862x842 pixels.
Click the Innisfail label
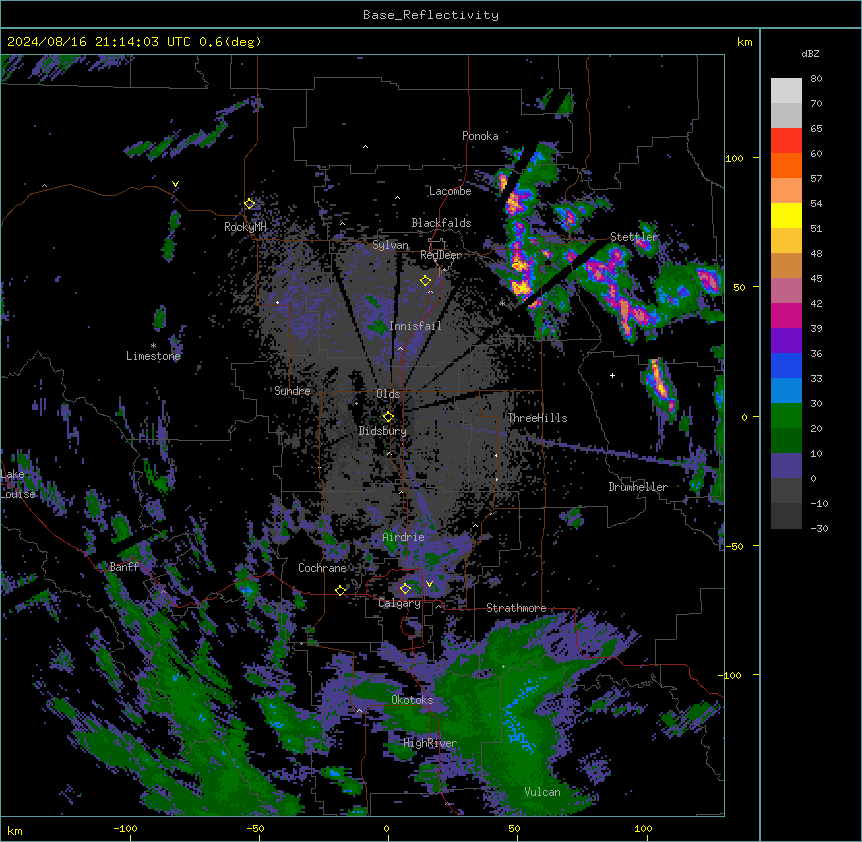[x=415, y=326]
